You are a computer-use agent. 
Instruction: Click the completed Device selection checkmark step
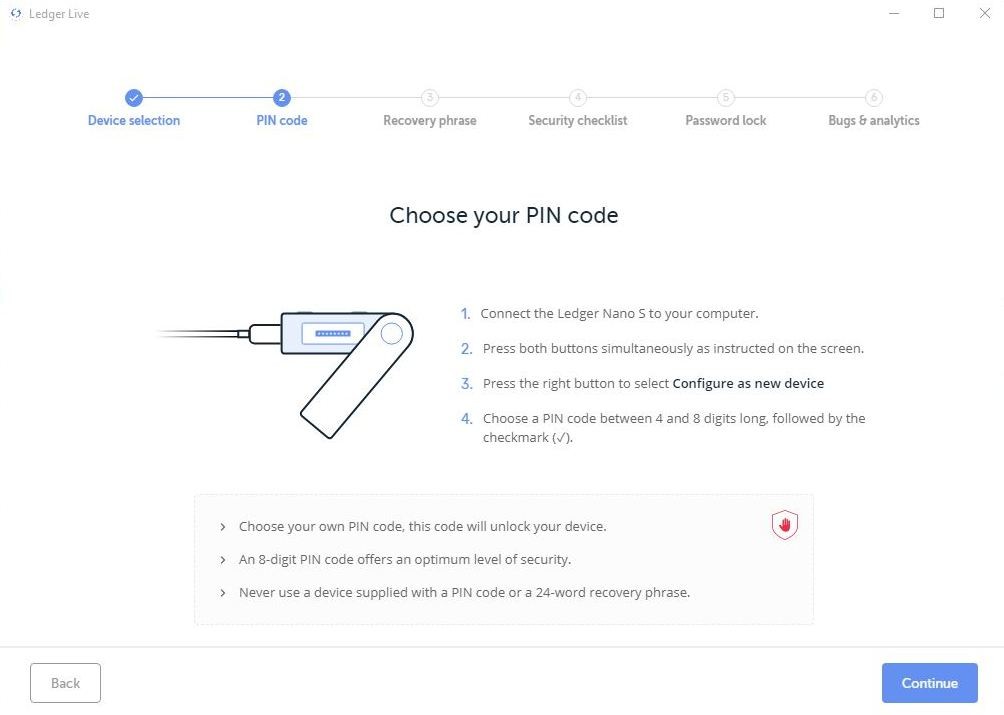(134, 97)
